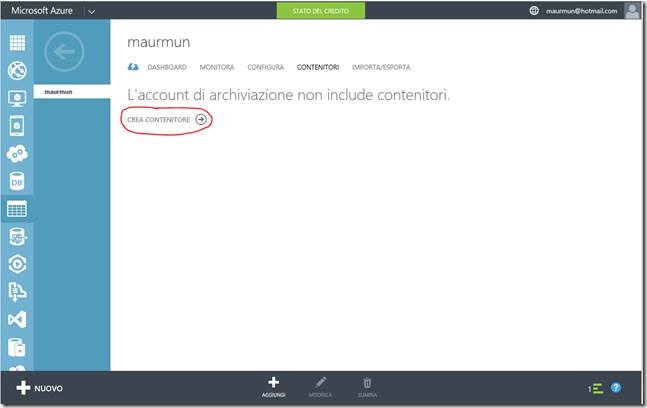
Task: Open the Storage table icon in sidebar
Action: pos(17,209)
